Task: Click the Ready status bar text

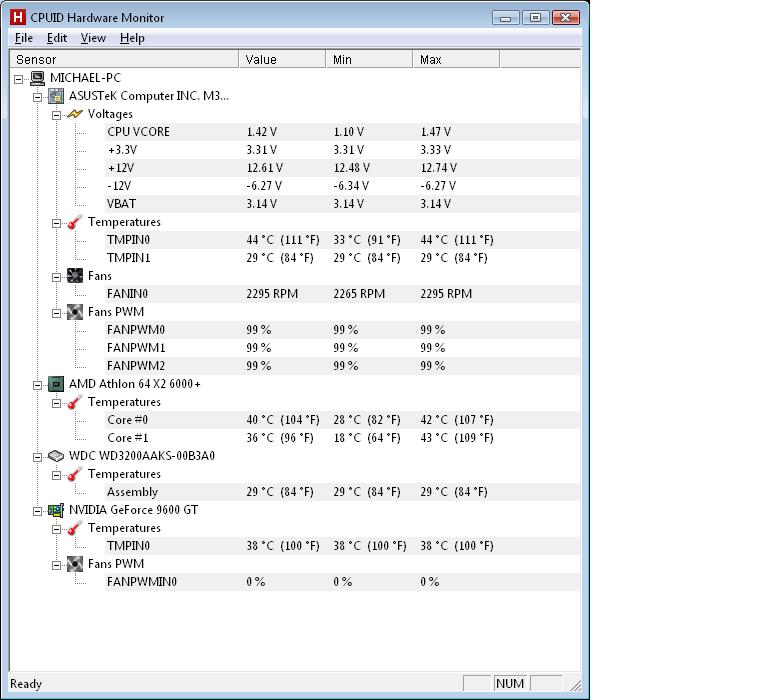Action: [x=26, y=684]
